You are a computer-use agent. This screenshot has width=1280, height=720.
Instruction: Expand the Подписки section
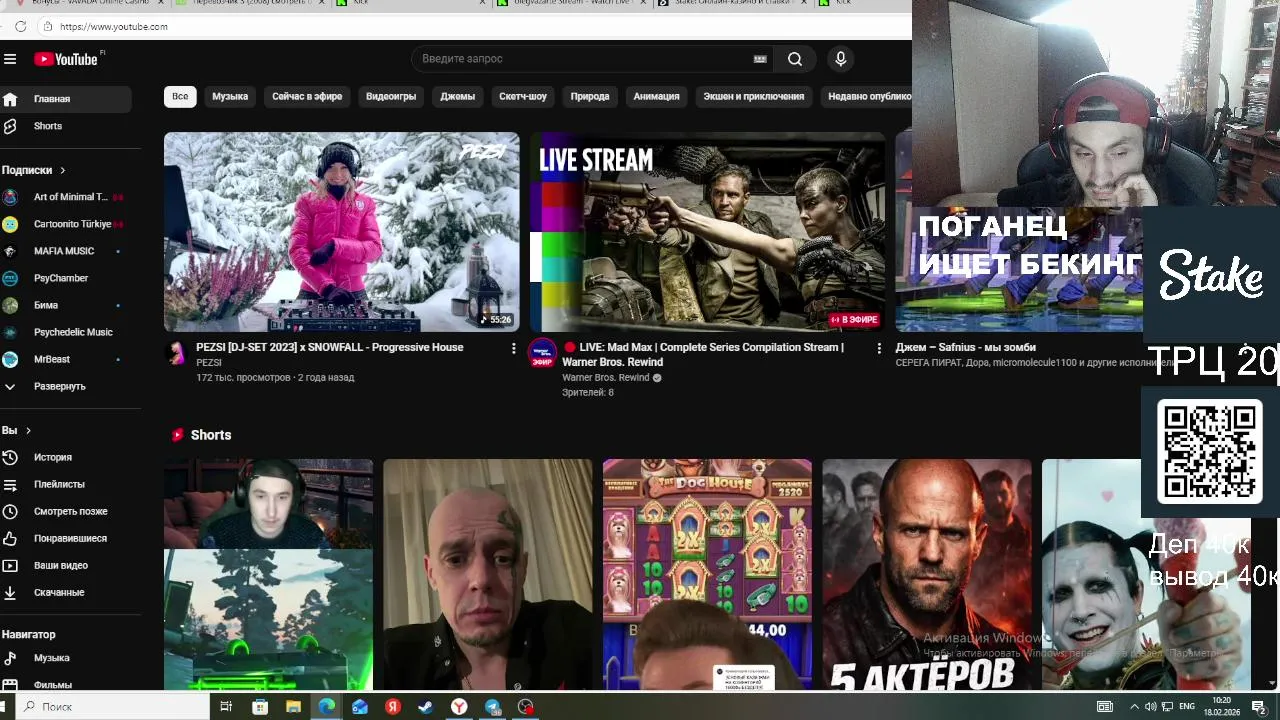33,170
